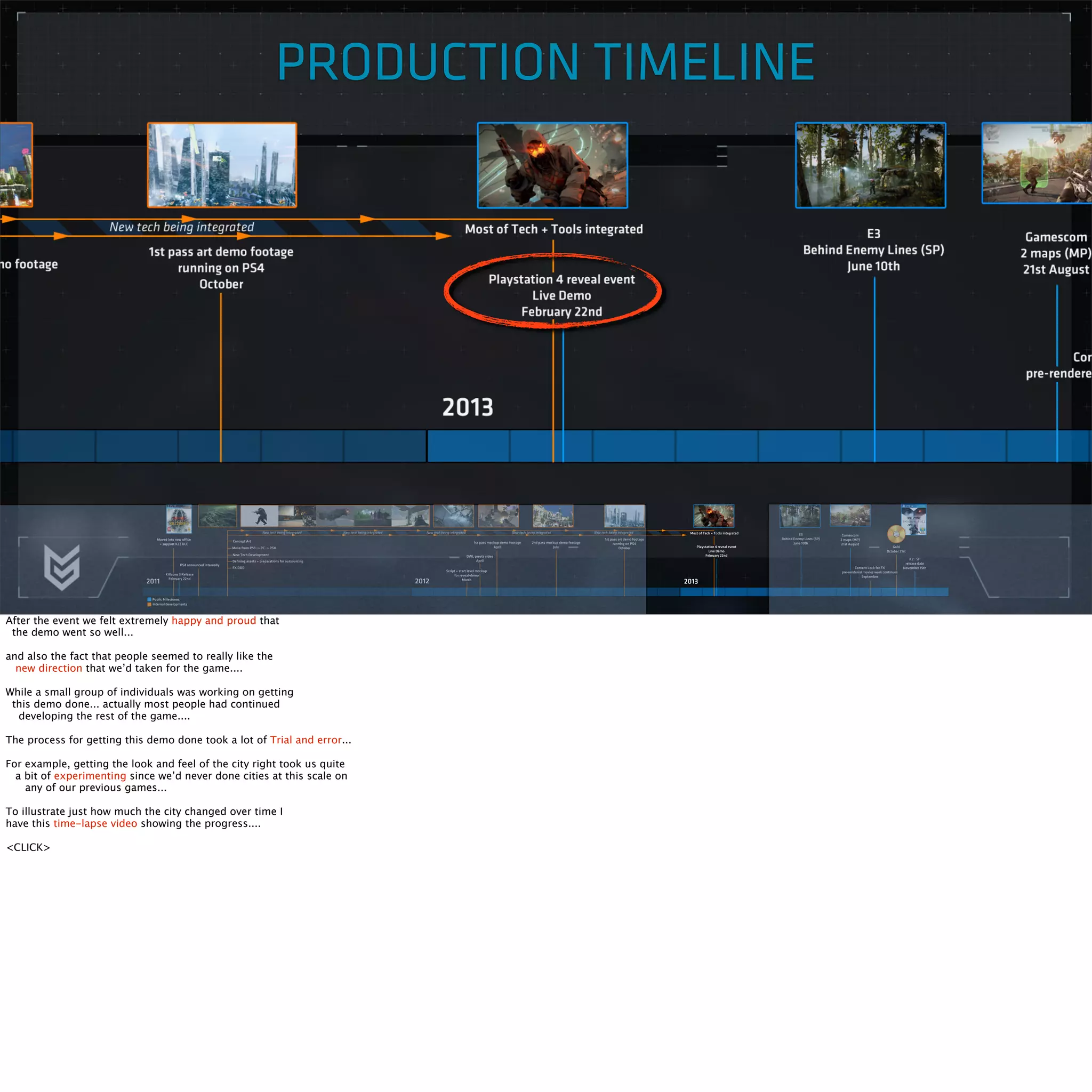1092x1092 pixels.
Task: Click 'PS4 announced internally' label
Action: click(x=199, y=565)
